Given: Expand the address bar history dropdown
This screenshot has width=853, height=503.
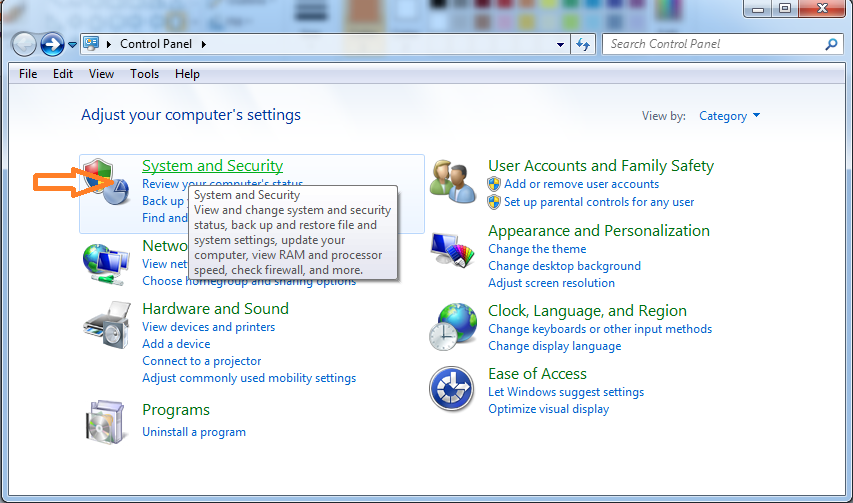Looking at the screenshot, I should [560, 45].
